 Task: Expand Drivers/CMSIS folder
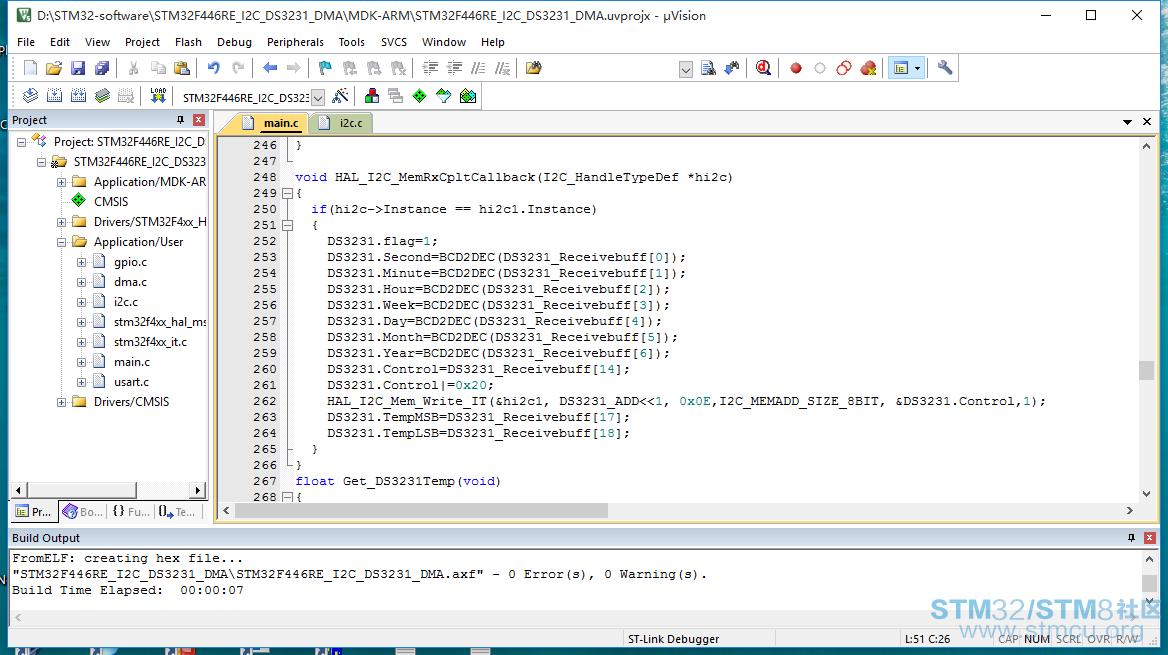tap(62, 402)
